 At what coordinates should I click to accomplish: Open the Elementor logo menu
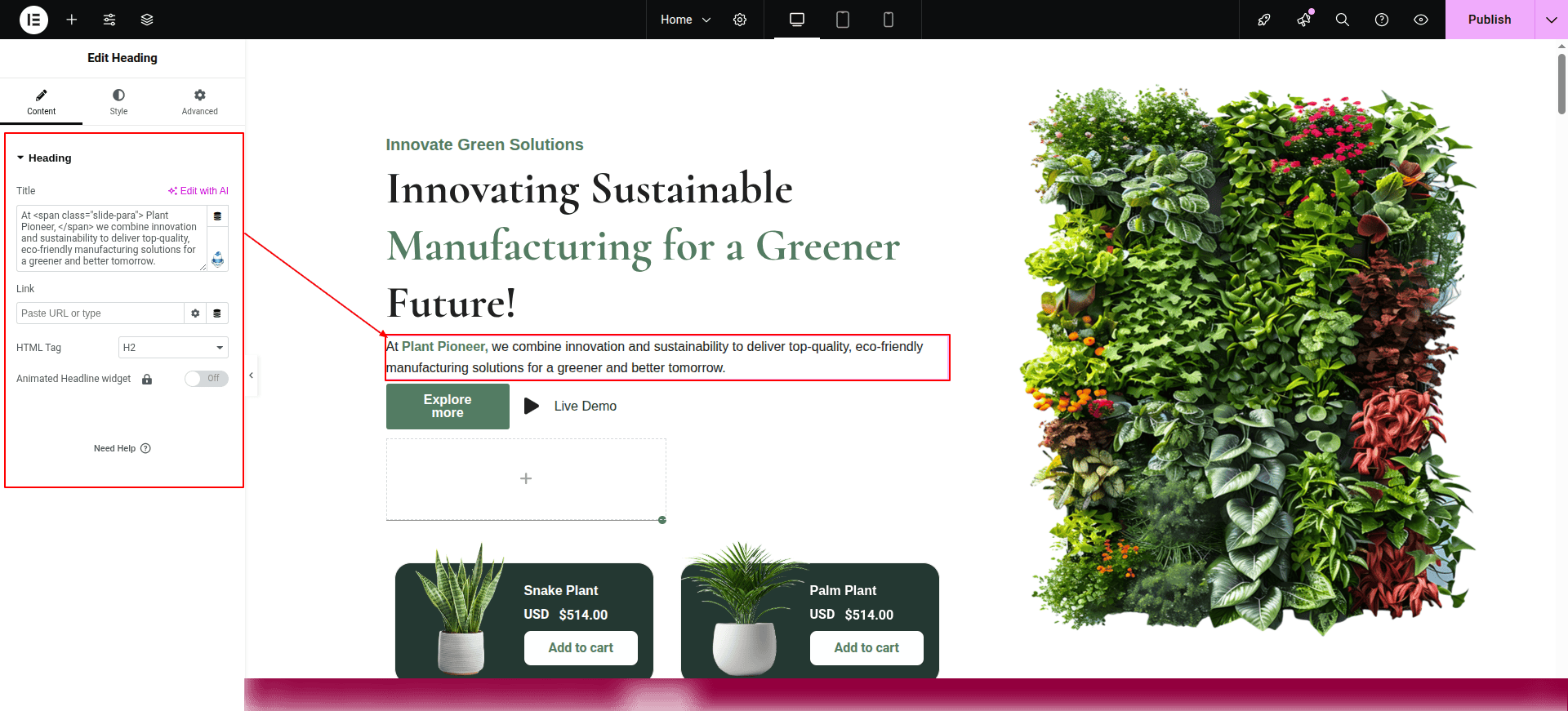pyautogui.click(x=33, y=20)
